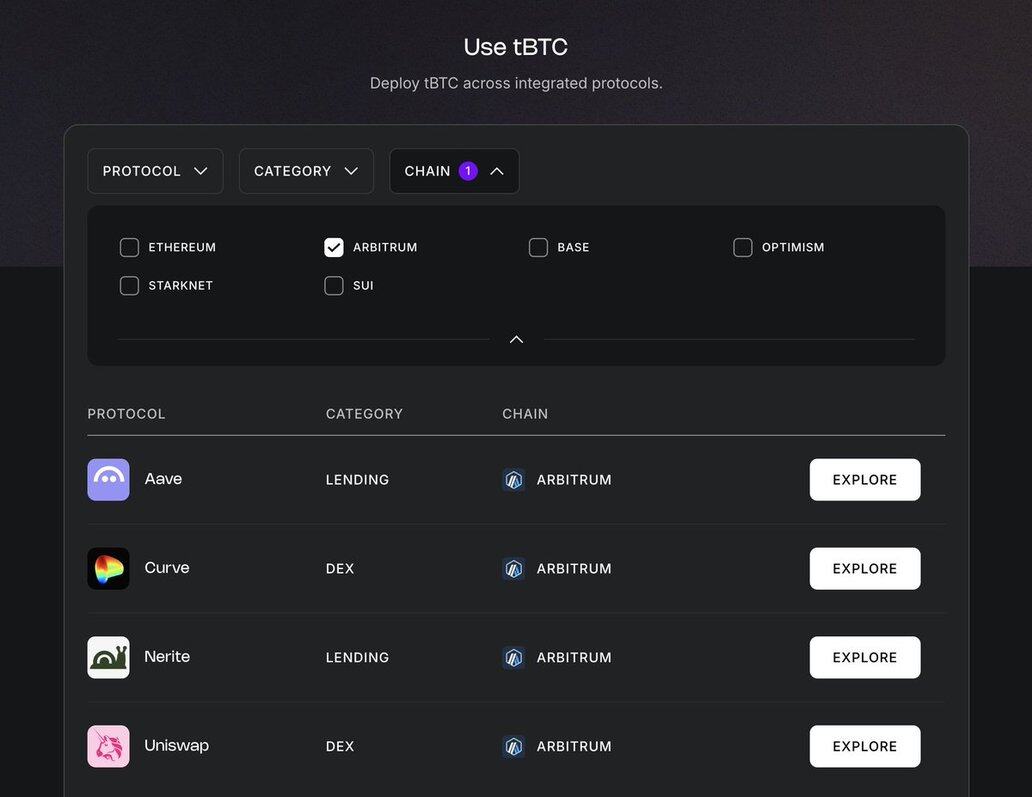Click the Curve protocol logo icon
This screenshot has width=1032, height=797.
pos(108,569)
